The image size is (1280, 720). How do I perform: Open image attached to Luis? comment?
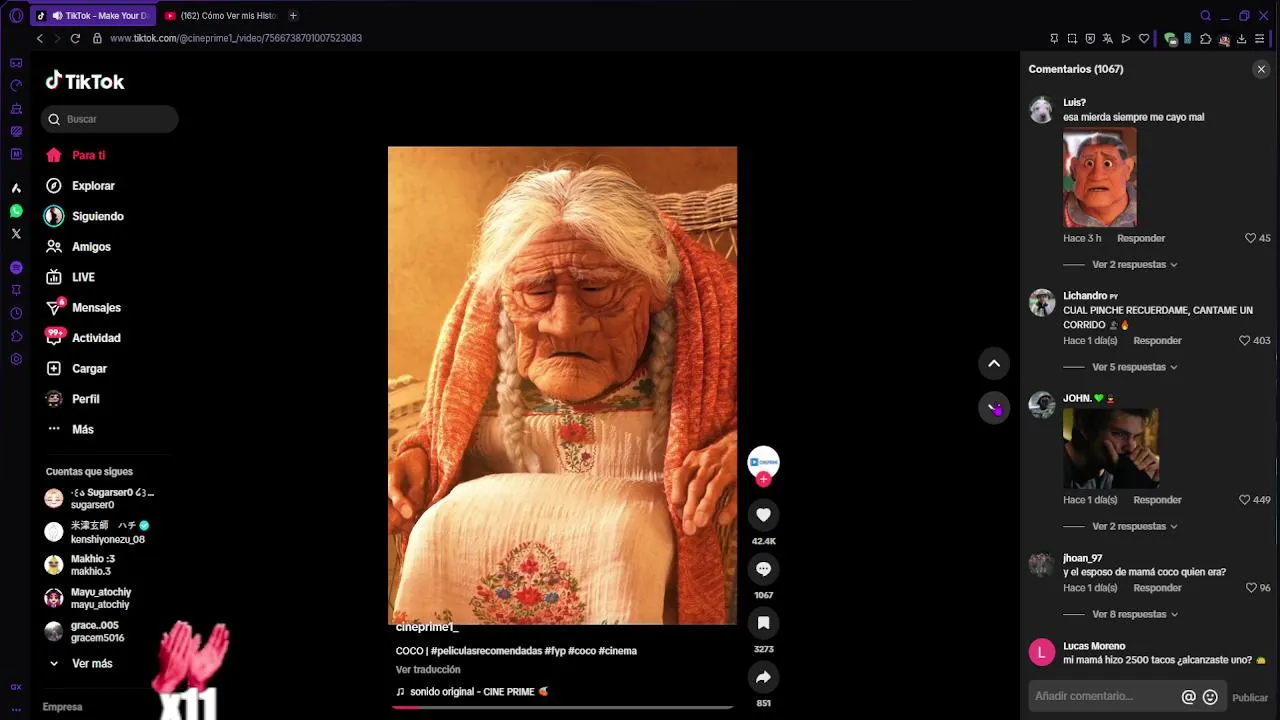(1100, 178)
